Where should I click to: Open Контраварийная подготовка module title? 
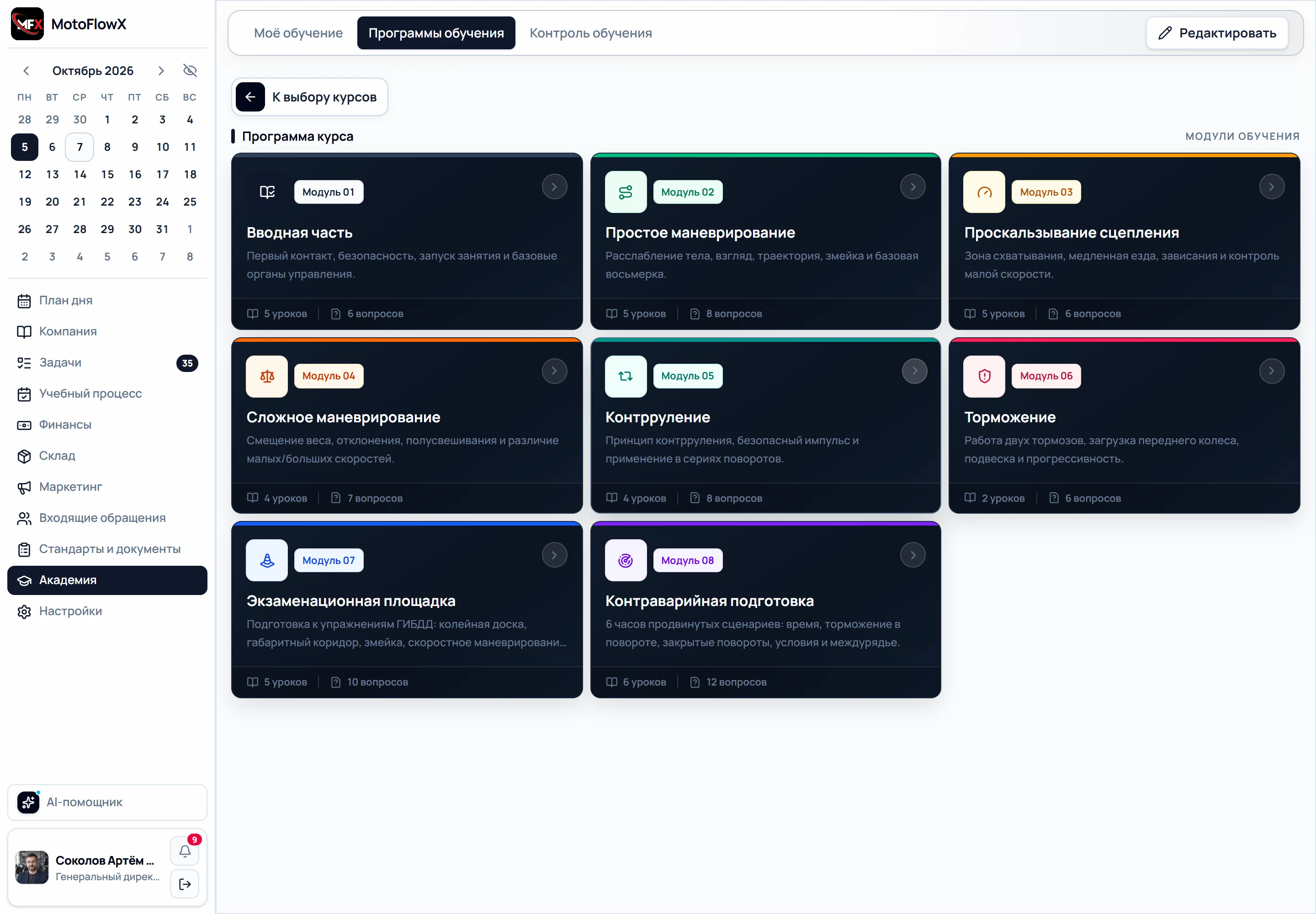click(709, 601)
